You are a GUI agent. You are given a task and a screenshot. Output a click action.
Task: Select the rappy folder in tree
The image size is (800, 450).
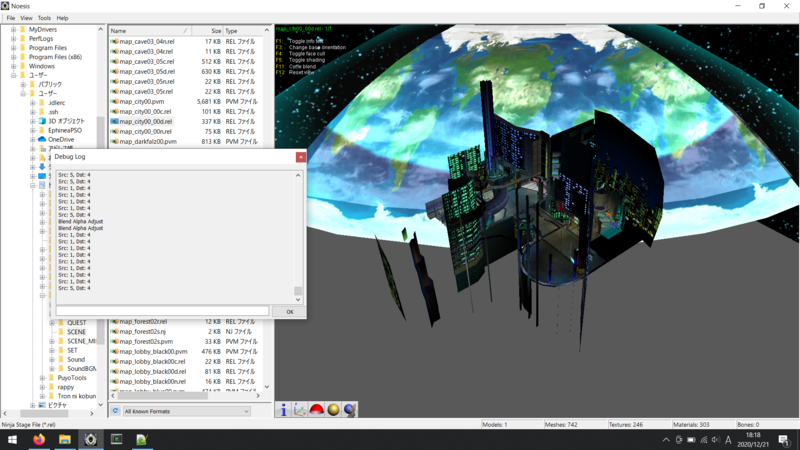pos(66,387)
